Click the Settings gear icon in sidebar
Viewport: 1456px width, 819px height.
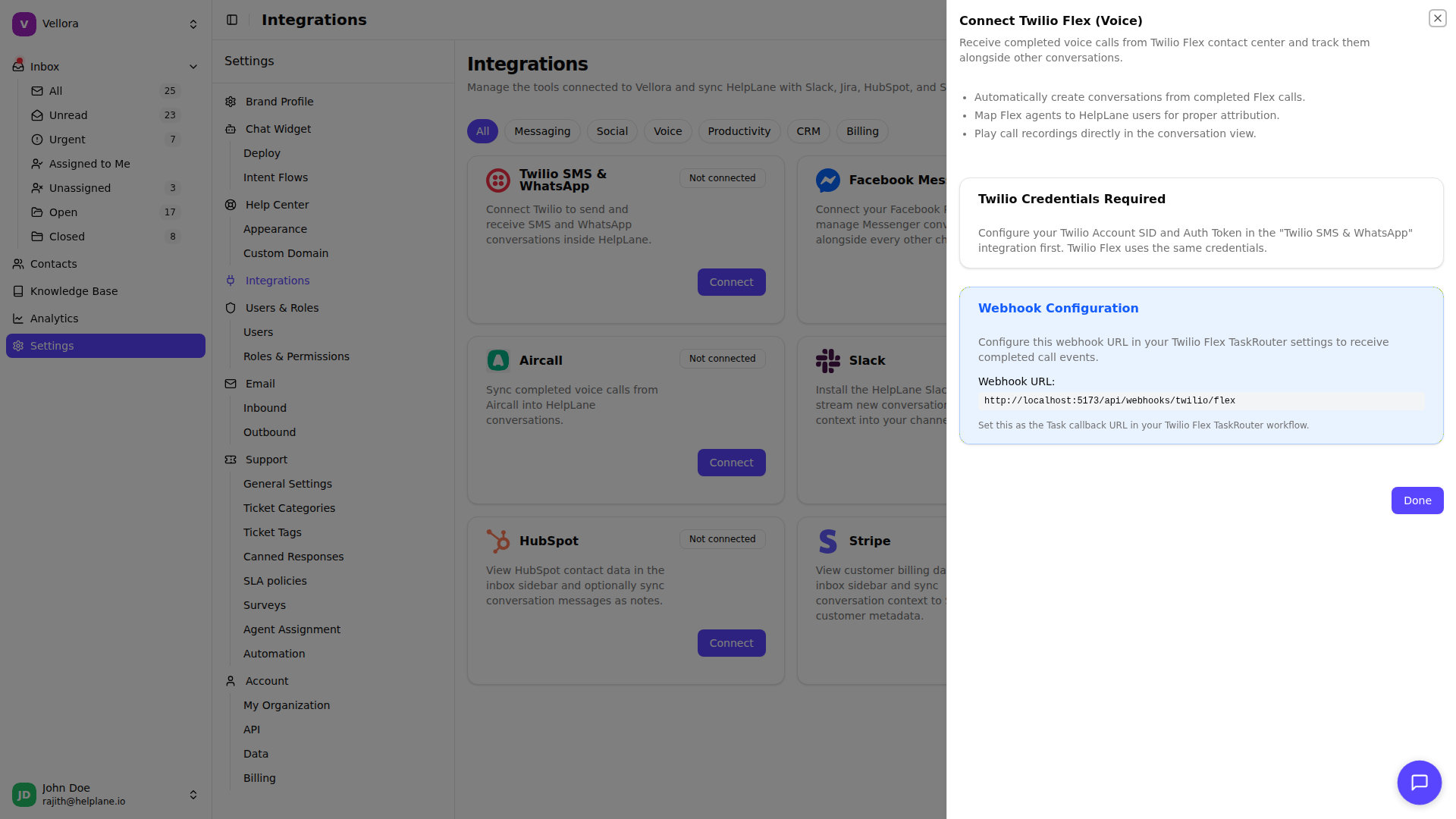click(x=18, y=346)
